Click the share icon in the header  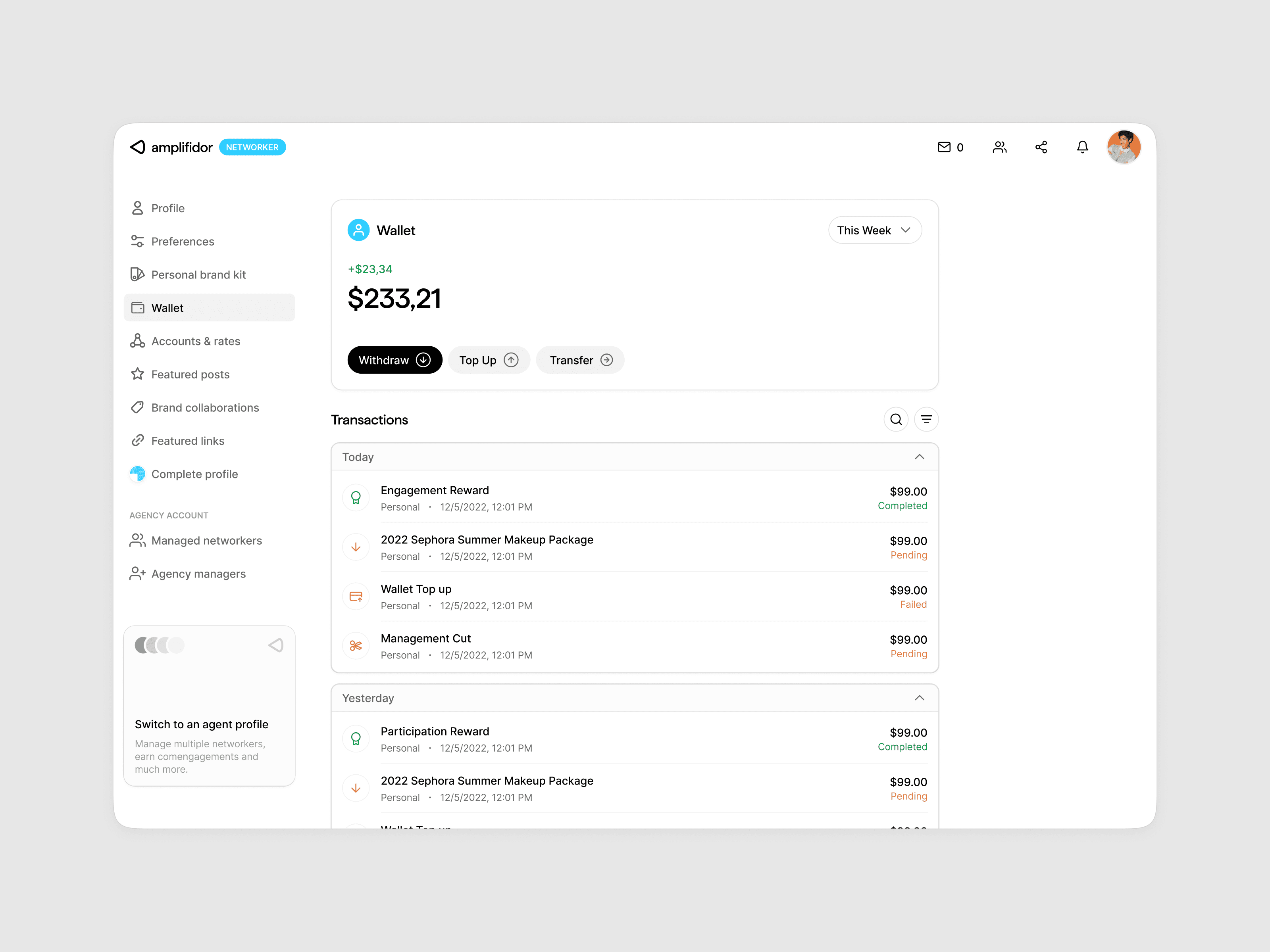pyautogui.click(x=1041, y=148)
